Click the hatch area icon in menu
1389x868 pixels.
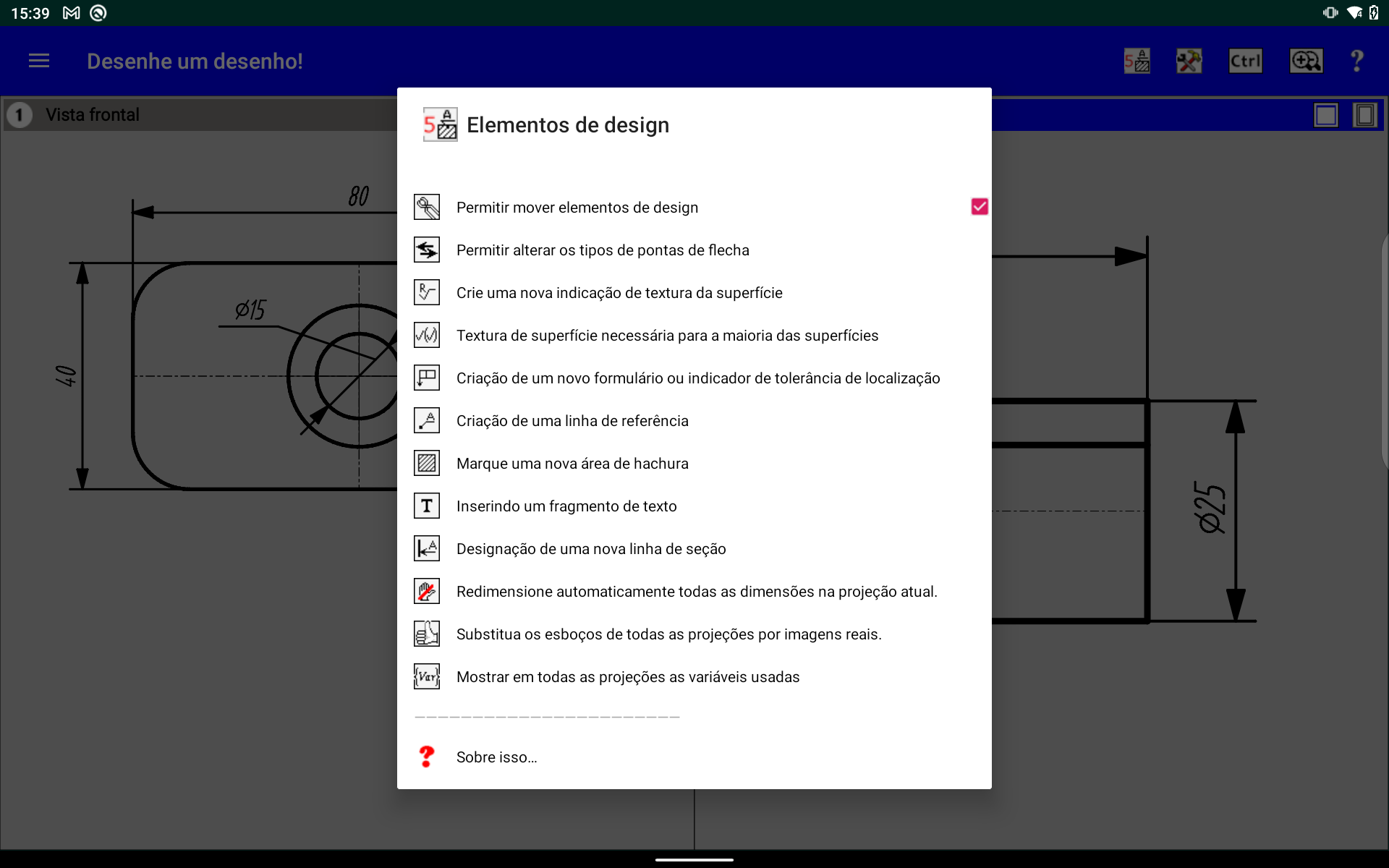click(427, 464)
